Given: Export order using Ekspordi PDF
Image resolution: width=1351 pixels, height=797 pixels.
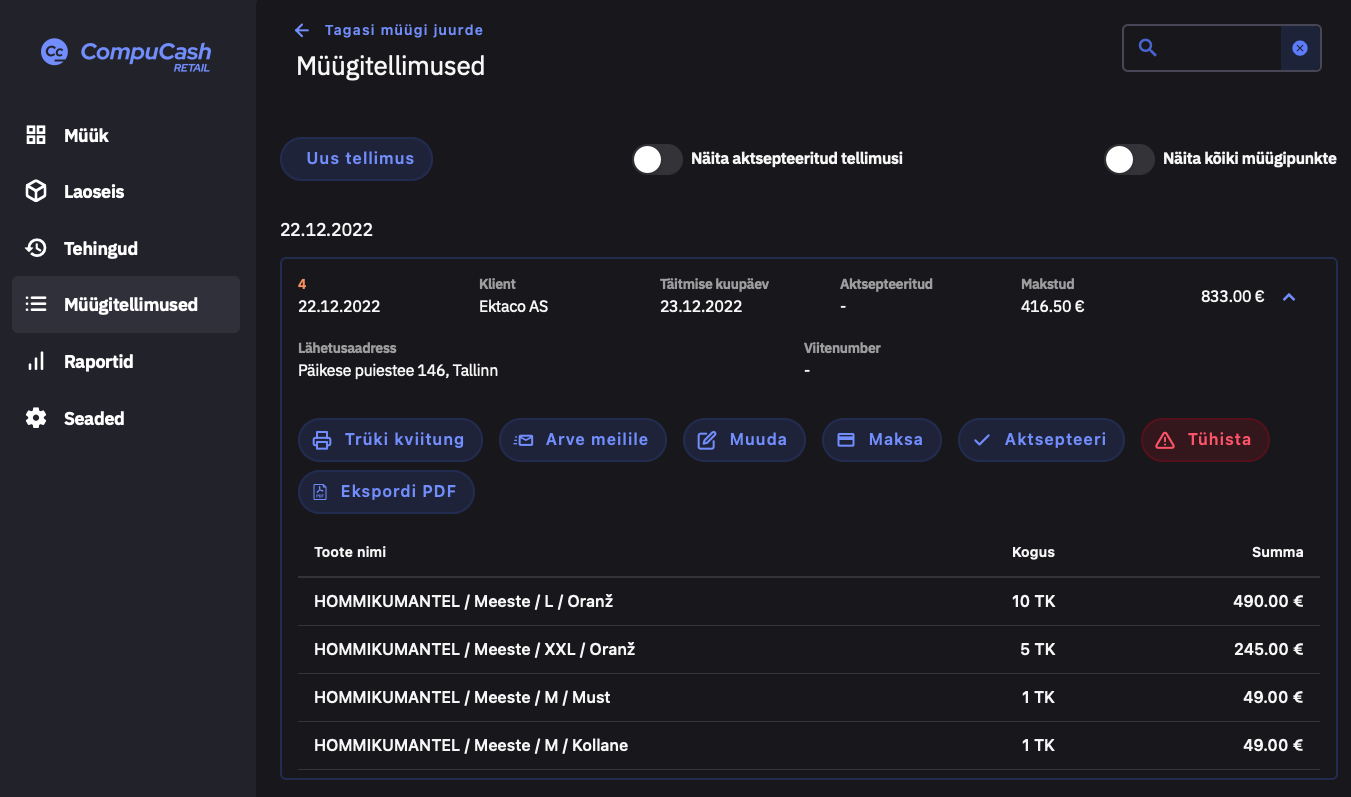Looking at the screenshot, I should pyautogui.click(x=386, y=492).
